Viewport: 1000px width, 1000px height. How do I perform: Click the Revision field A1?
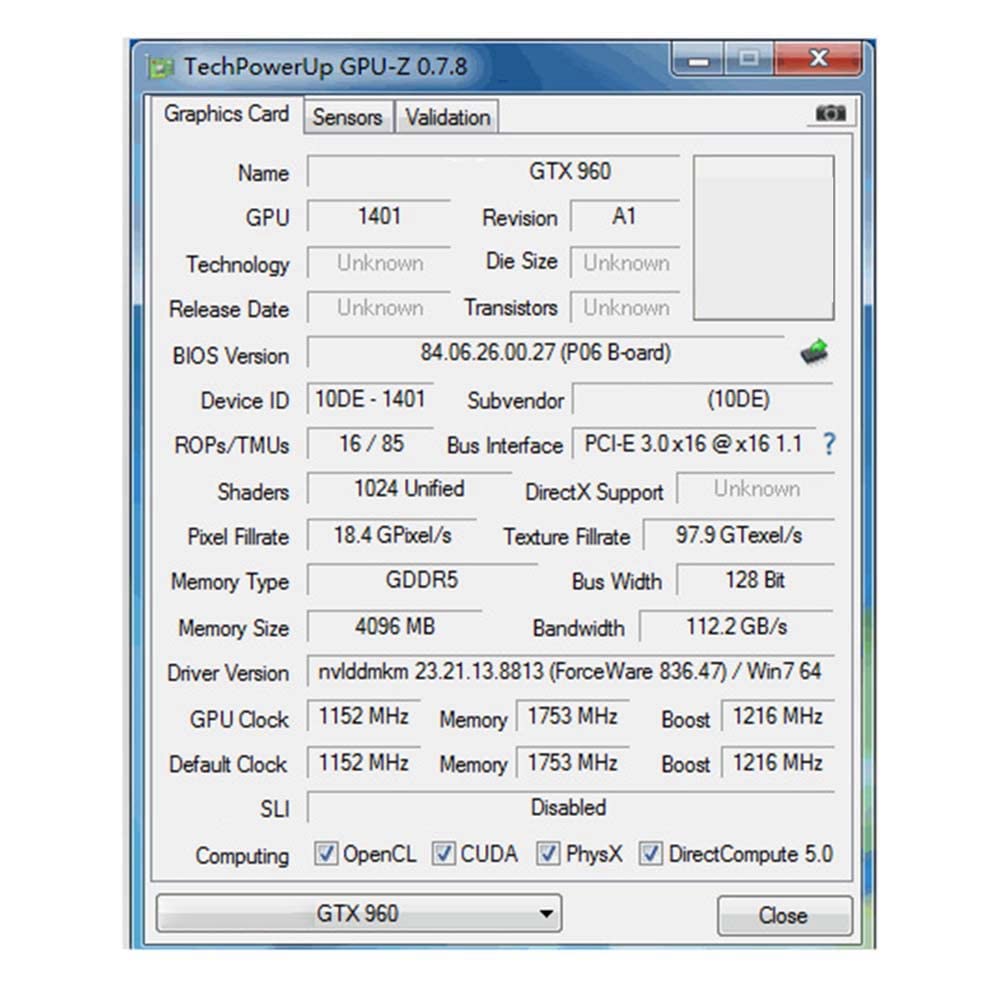(x=625, y=216)
